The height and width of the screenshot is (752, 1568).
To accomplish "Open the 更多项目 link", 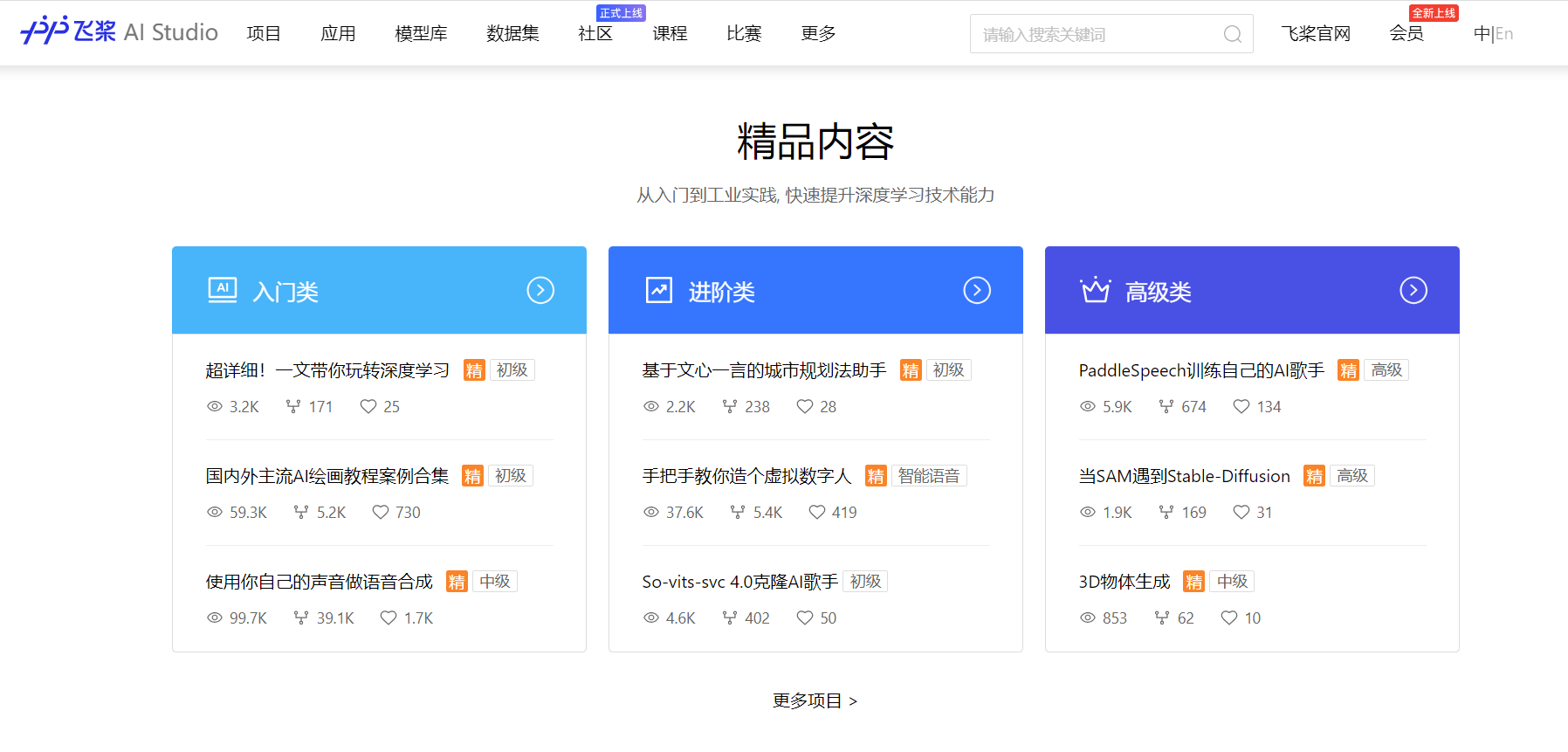I will pos(815,700).
